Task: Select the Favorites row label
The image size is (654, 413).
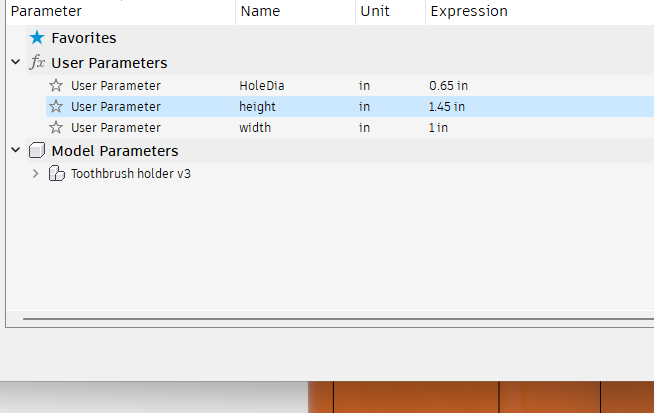Action: 84,38
